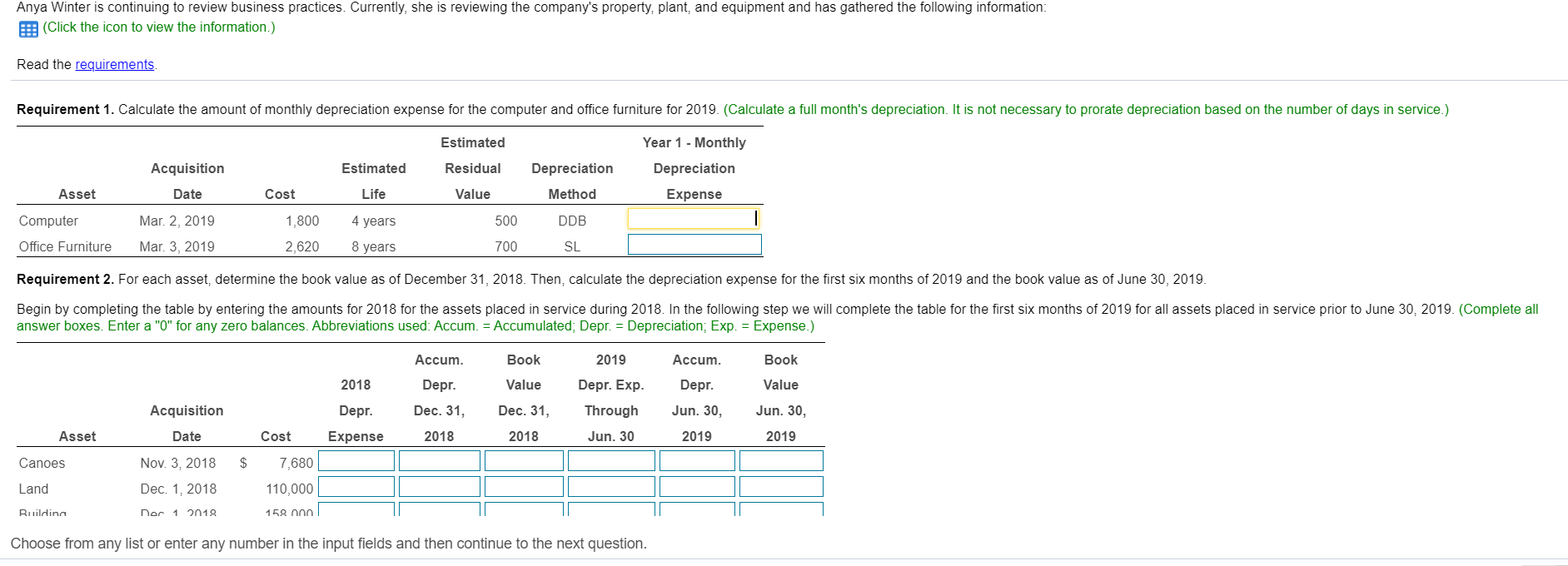Select the 2018 Depr. Expense field for Building
Viewport: 1568px width, 566px height.
pos(356,510)
